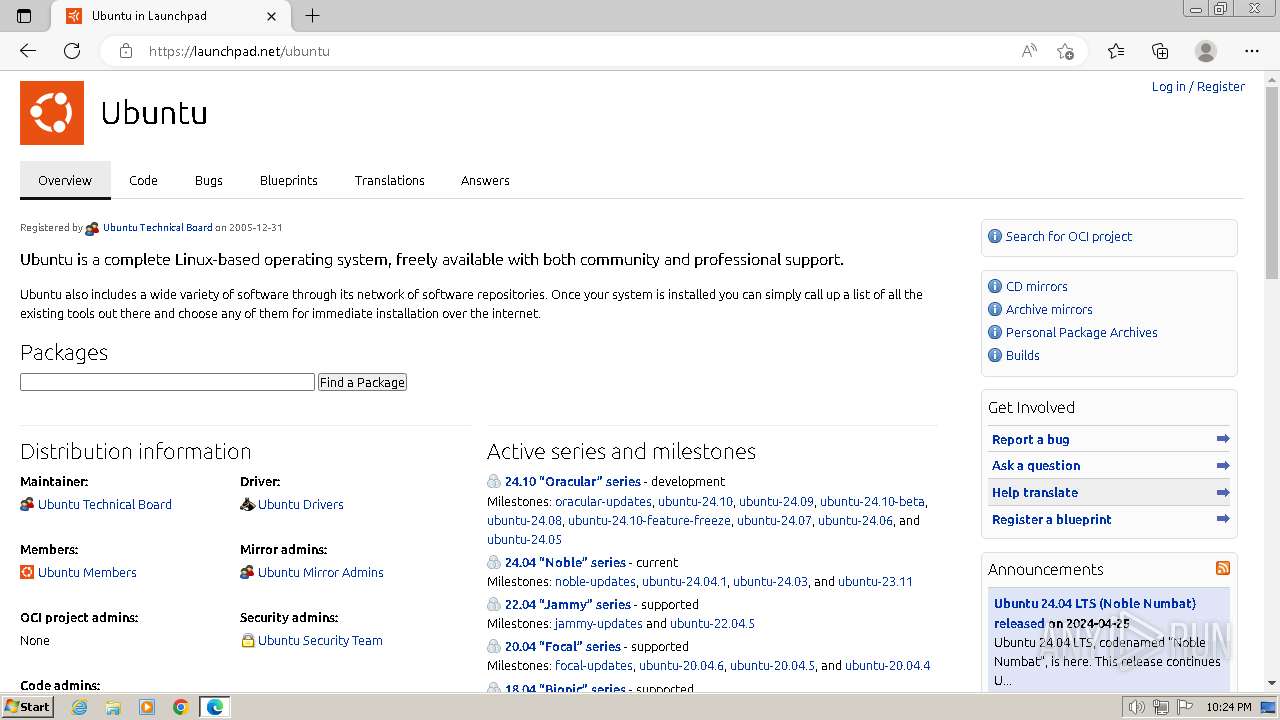Viewport: 1280px width, 720px height.
Task: Click the package search input field
Action: (167, 382)
